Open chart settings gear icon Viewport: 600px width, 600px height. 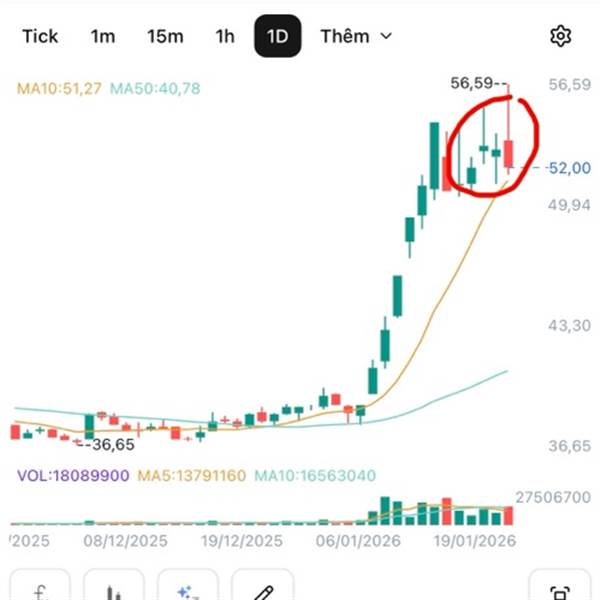560,37
